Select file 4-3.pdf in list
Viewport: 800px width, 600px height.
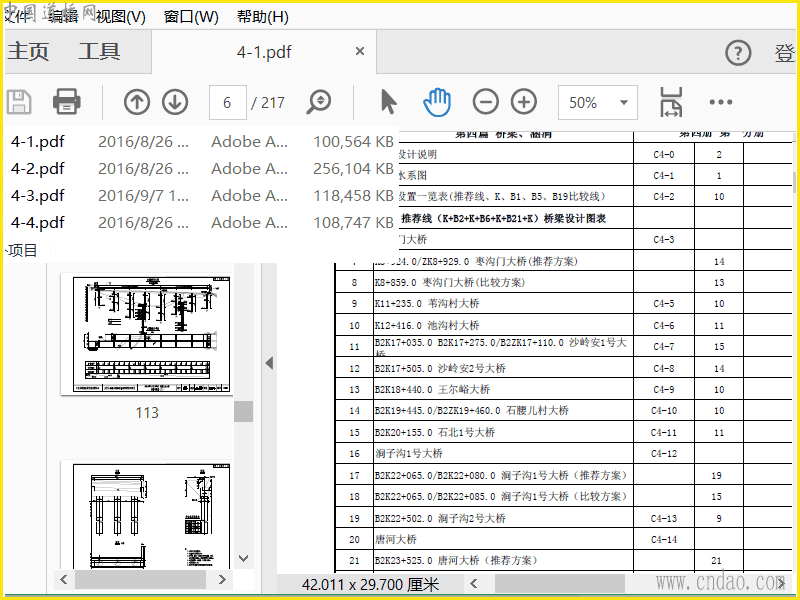pos(38,195)
